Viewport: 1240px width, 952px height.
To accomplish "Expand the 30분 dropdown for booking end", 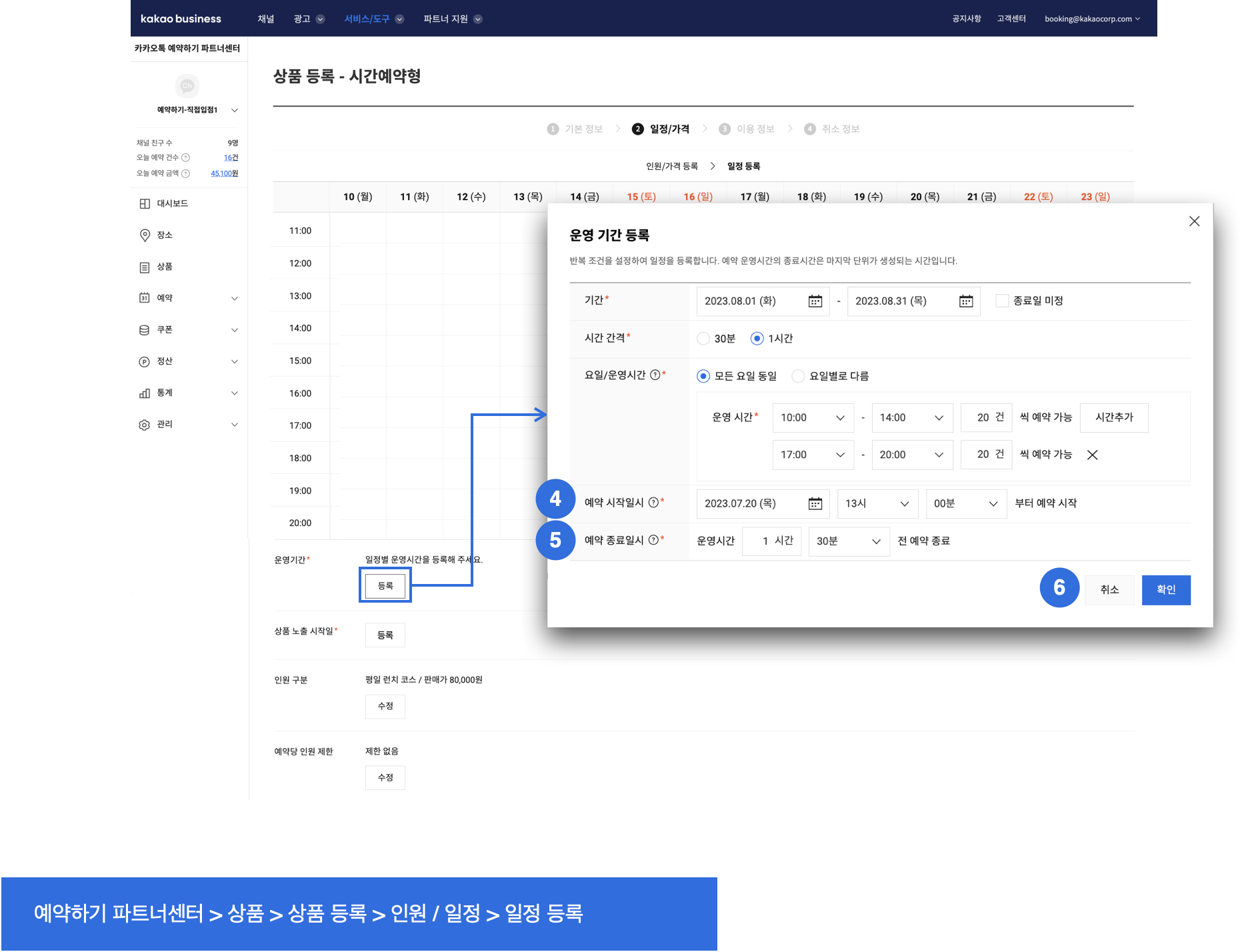I will click(848, 541).
